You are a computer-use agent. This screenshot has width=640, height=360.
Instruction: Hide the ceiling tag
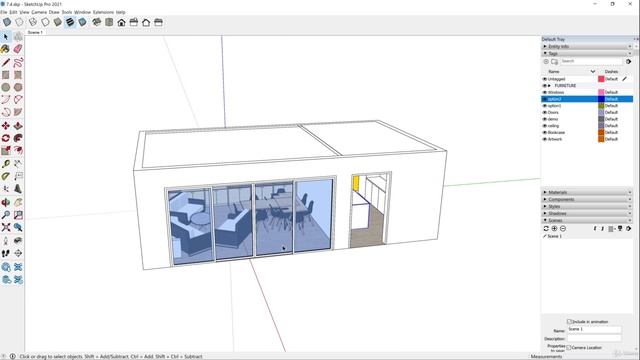(544, 126)
